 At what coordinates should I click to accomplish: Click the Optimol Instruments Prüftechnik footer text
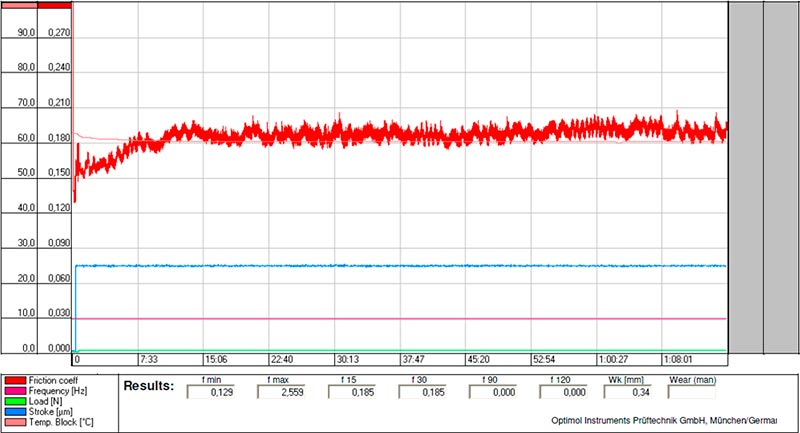pyautogui.click(x=663, y=420)
